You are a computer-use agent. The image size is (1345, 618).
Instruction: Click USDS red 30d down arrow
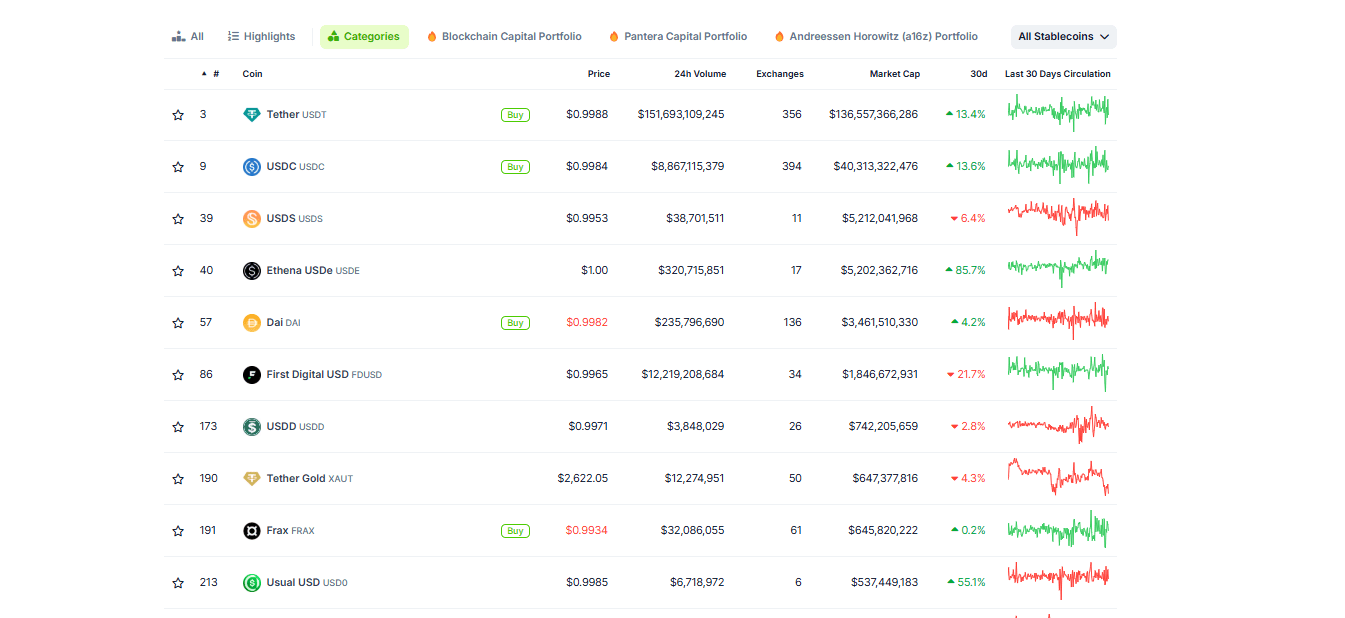[x=954, y=219]
